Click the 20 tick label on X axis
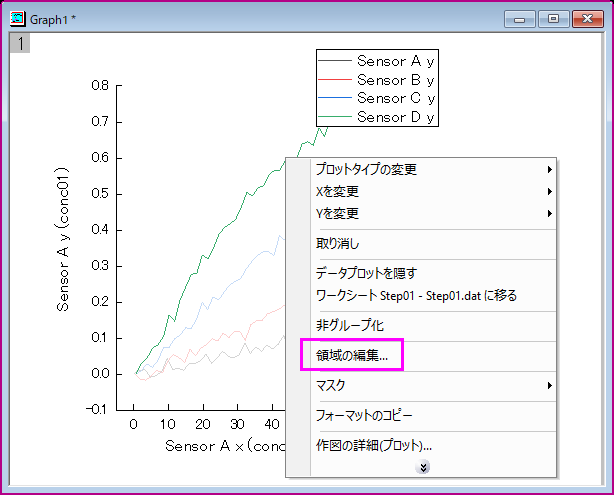The image size is (614, 495). [203, 424]
